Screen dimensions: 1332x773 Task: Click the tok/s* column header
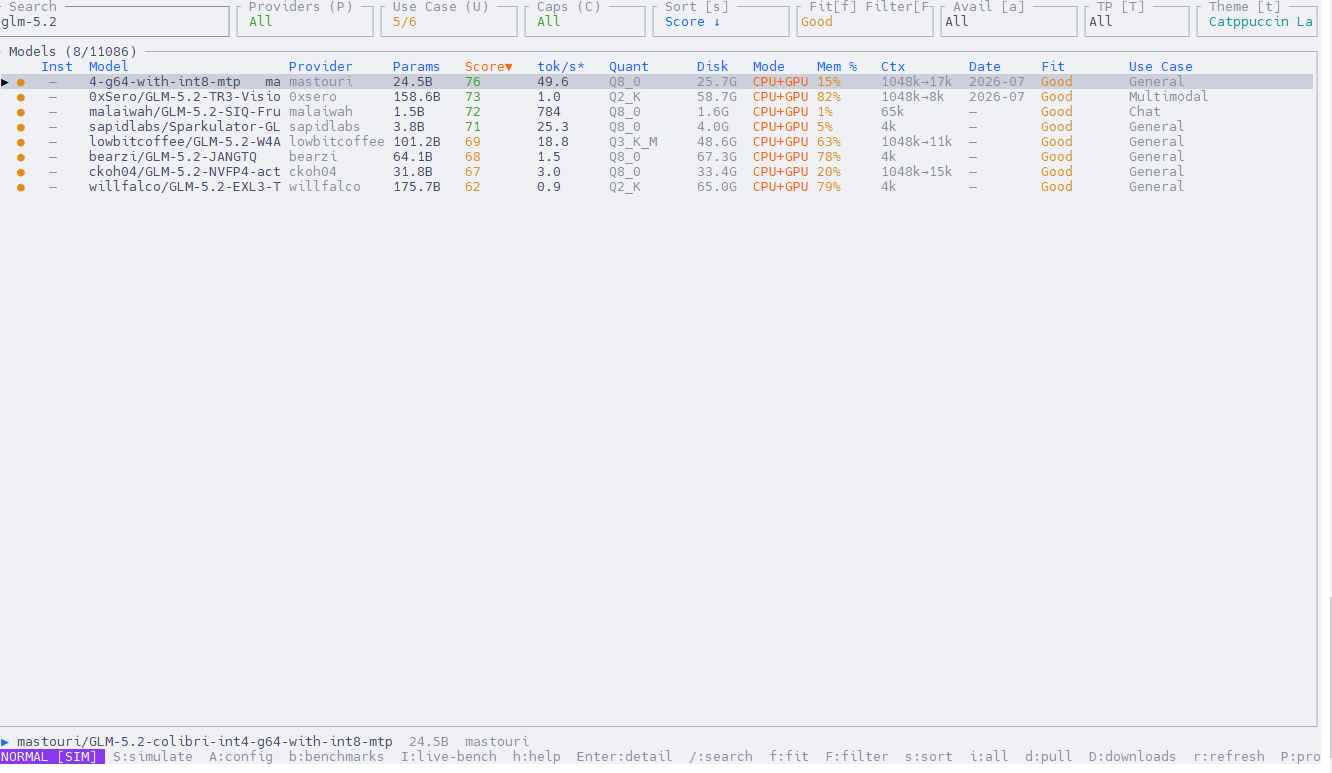561,67
